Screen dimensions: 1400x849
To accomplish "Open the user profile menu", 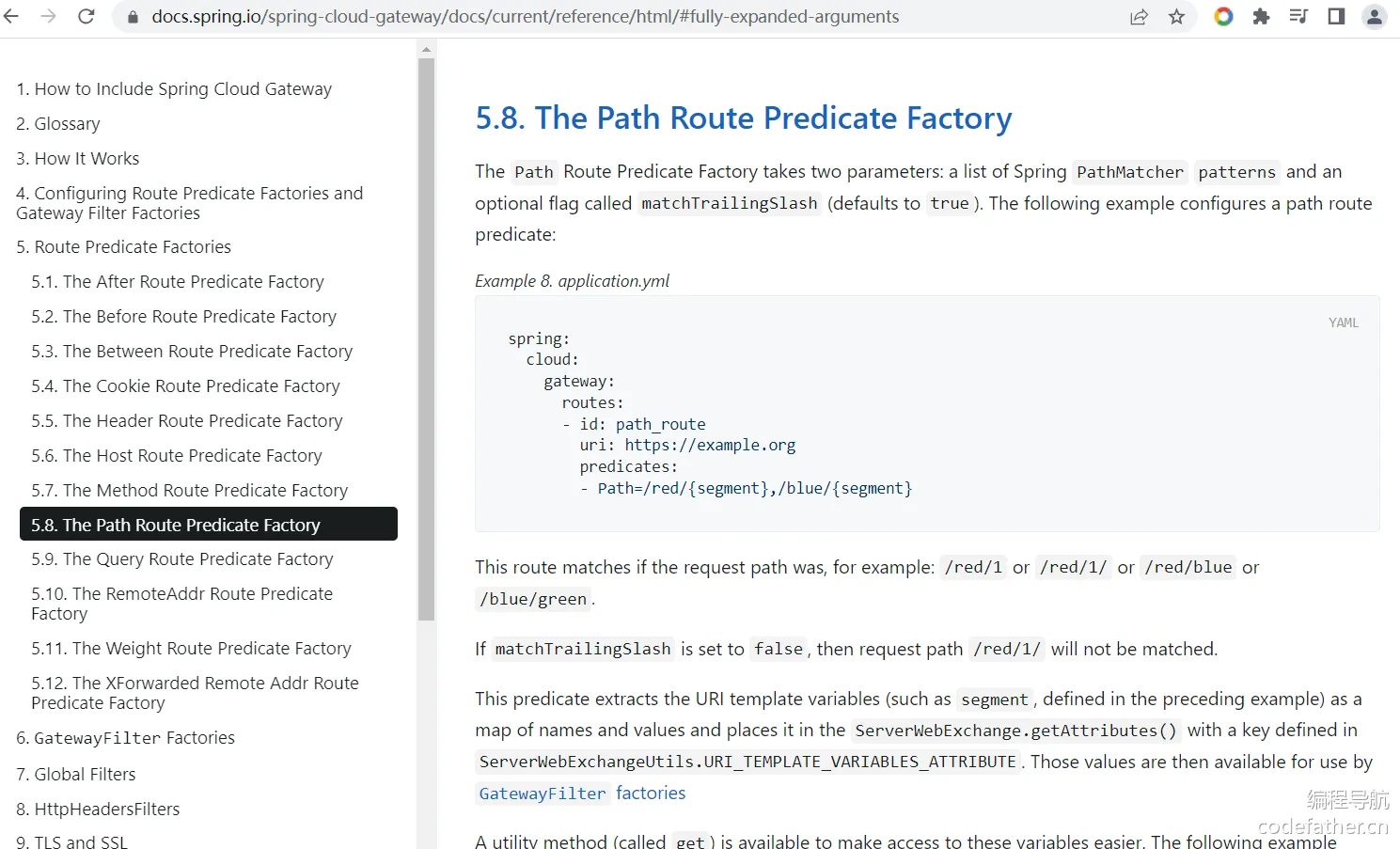I will (1375, 17).
